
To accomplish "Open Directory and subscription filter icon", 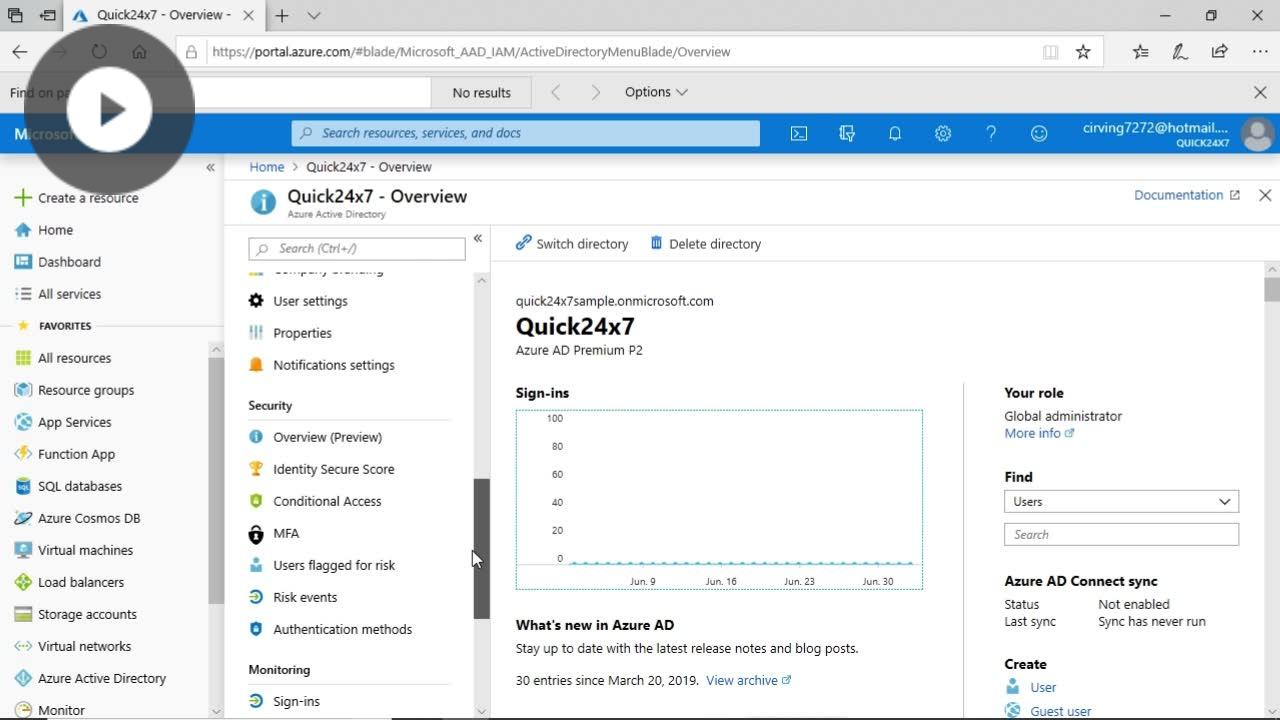I will pos(847,133).
